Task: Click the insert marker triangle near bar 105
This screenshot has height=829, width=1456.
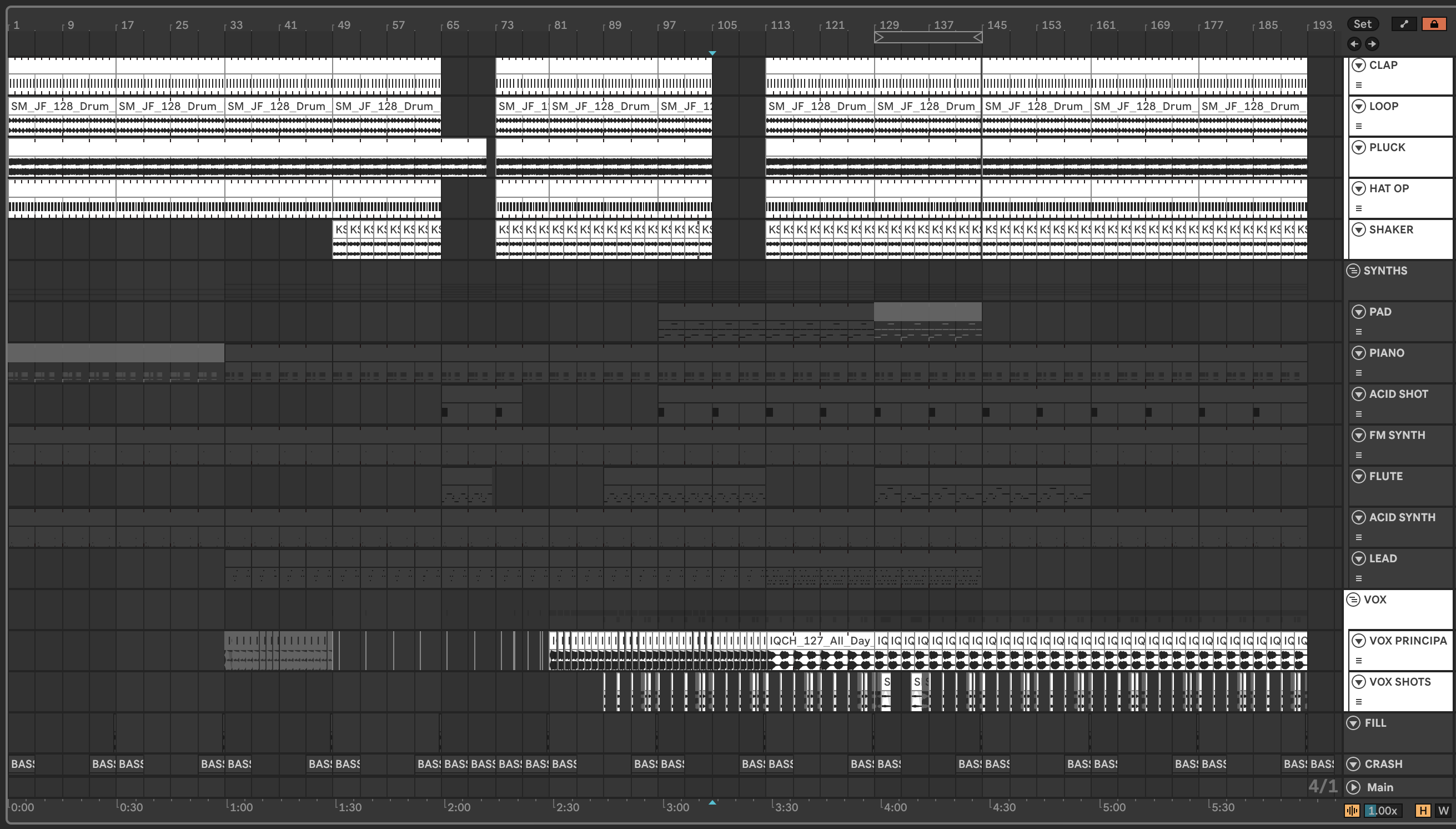Action: click(712, 53)
